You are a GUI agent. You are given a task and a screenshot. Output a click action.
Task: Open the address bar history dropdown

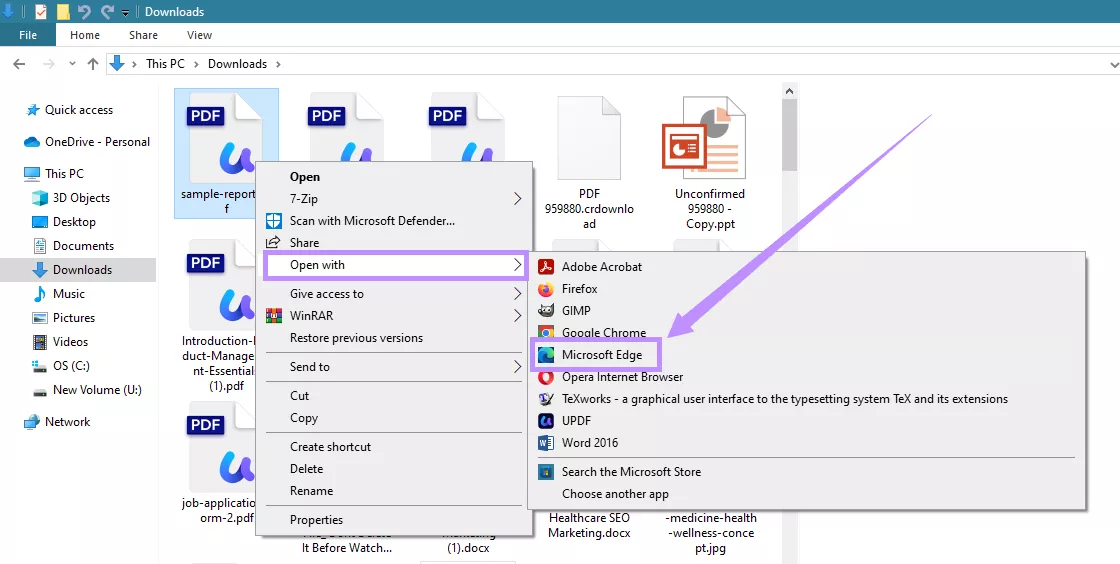(1115, 64)
